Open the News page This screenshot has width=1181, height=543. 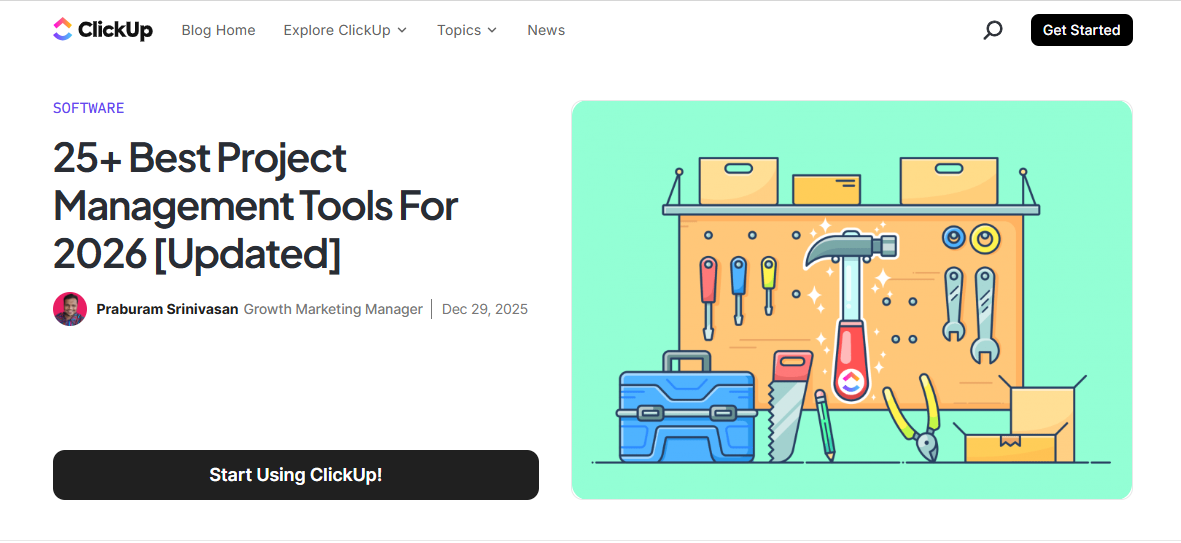click(x=546, y=30)
